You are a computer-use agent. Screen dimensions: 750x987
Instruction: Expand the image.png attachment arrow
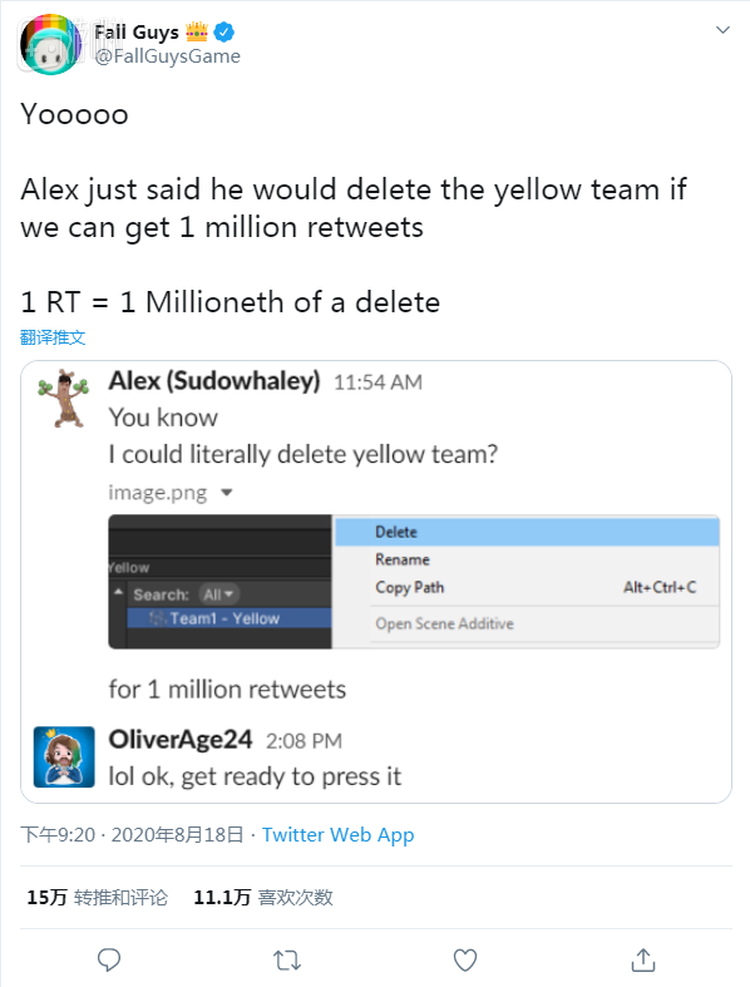click(227, 493)
